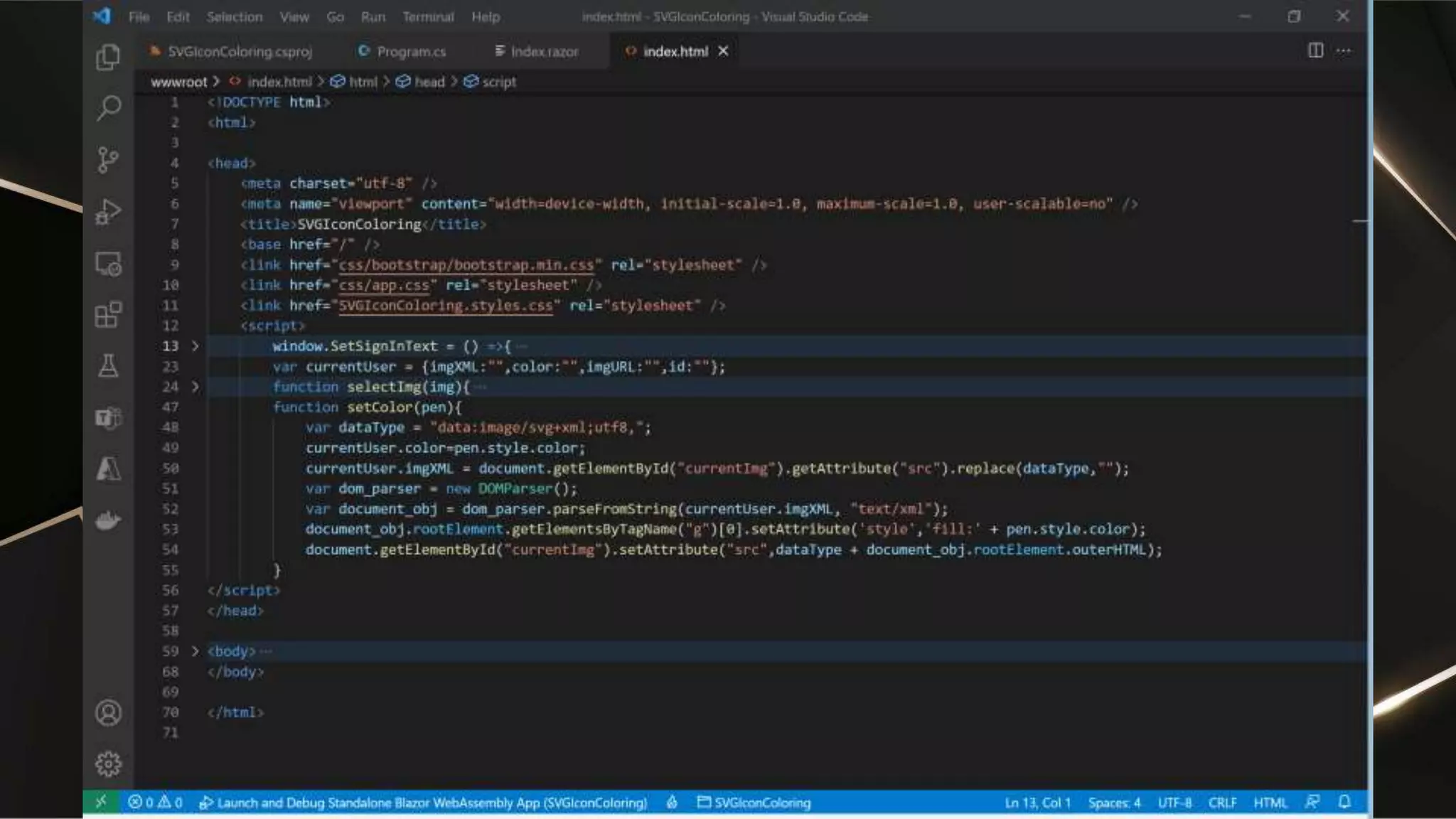Viewport: 1456px width, 819px height.
Task: Expand folded window.SetSignInText block on line 13
Action: 195,346
